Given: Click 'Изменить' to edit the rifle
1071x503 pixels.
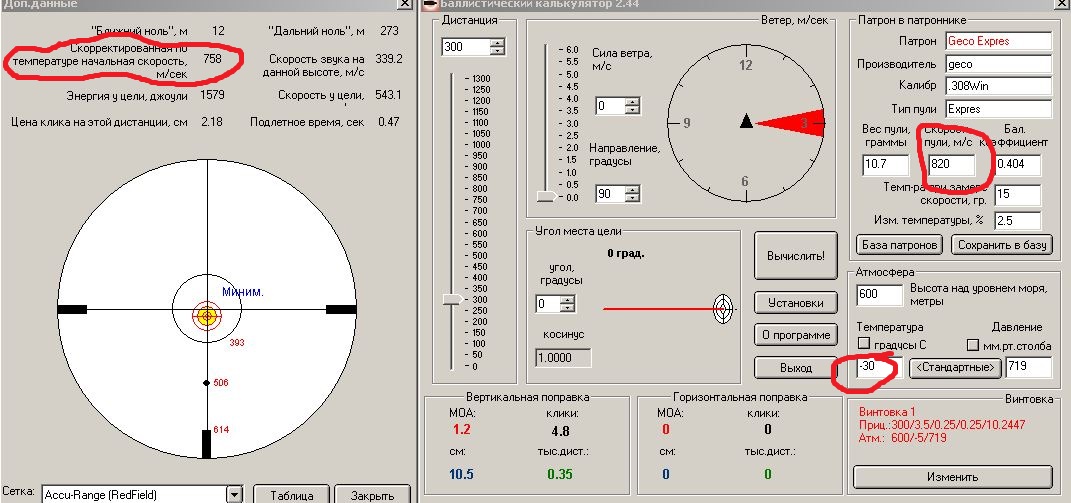Looking at the screenshot, I should pos(952,477).
